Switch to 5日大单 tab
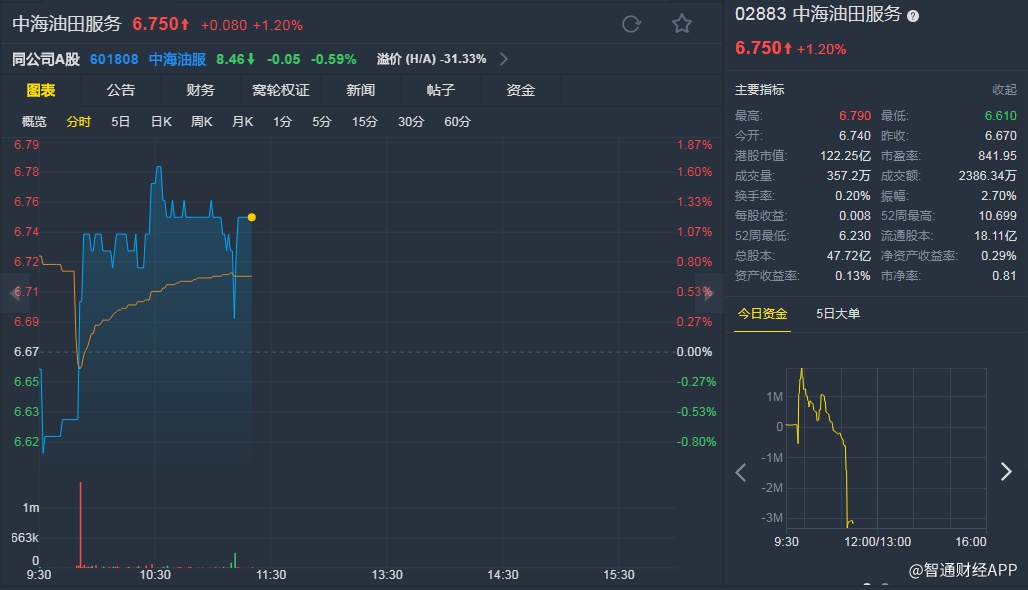Image resolution: width=1028 pixels, height=590 pixels. tap(838, 314)
